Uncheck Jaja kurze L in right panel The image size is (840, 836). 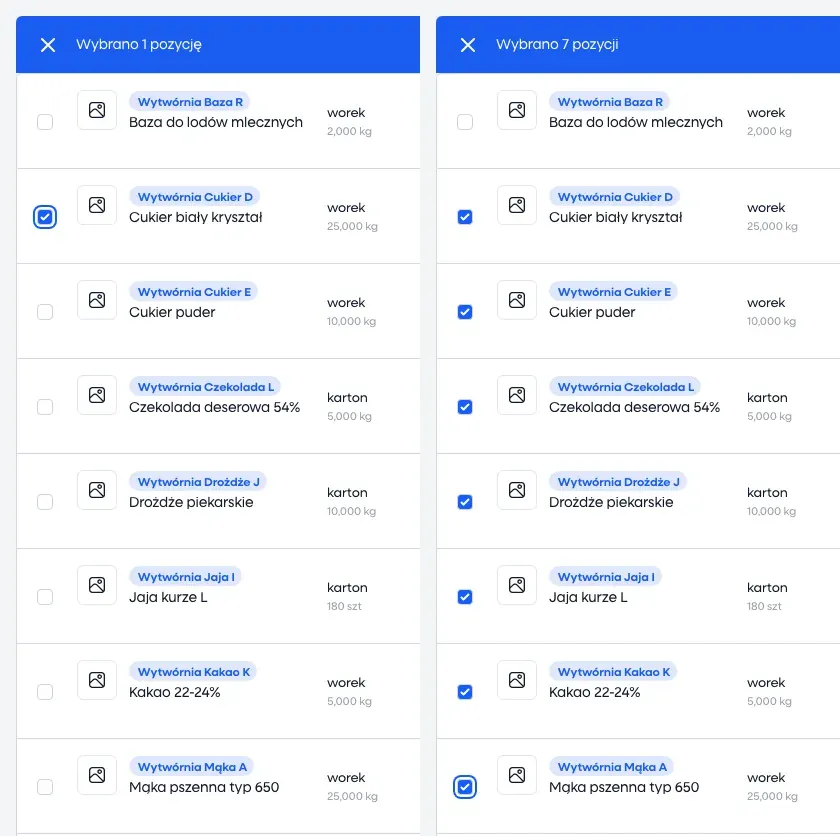[465, 597]
